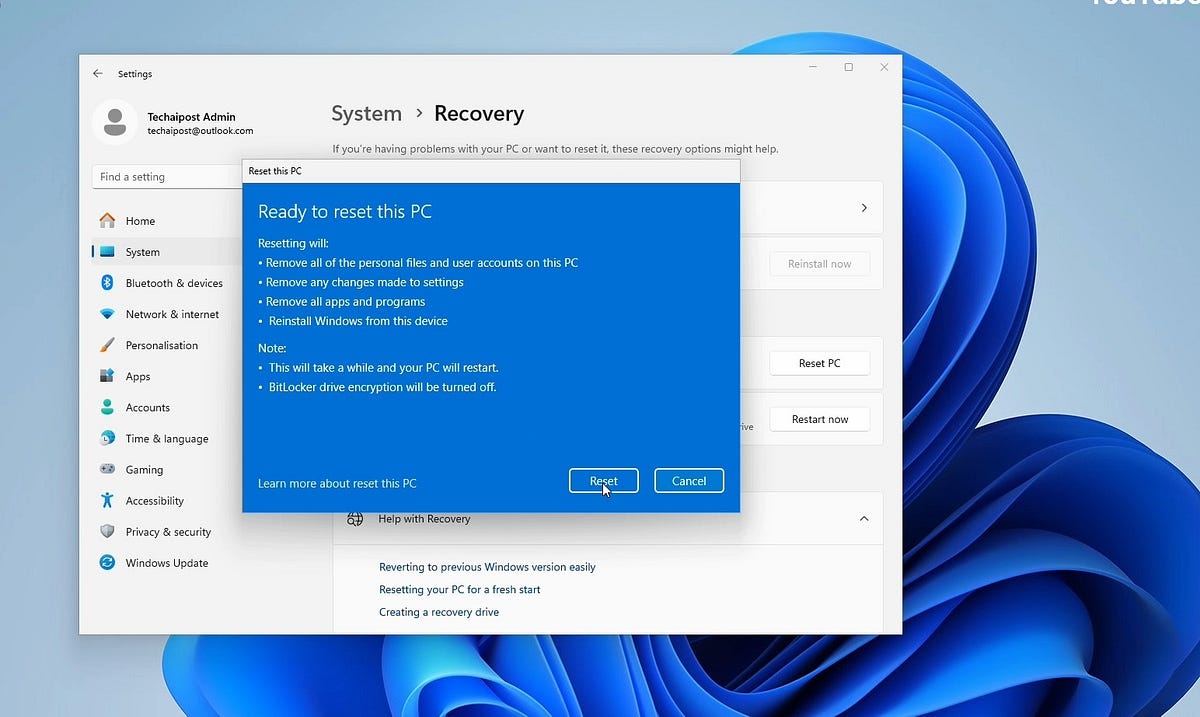
Task: Click the Home icon in sidebar
Action: click(x=107, y=221)
